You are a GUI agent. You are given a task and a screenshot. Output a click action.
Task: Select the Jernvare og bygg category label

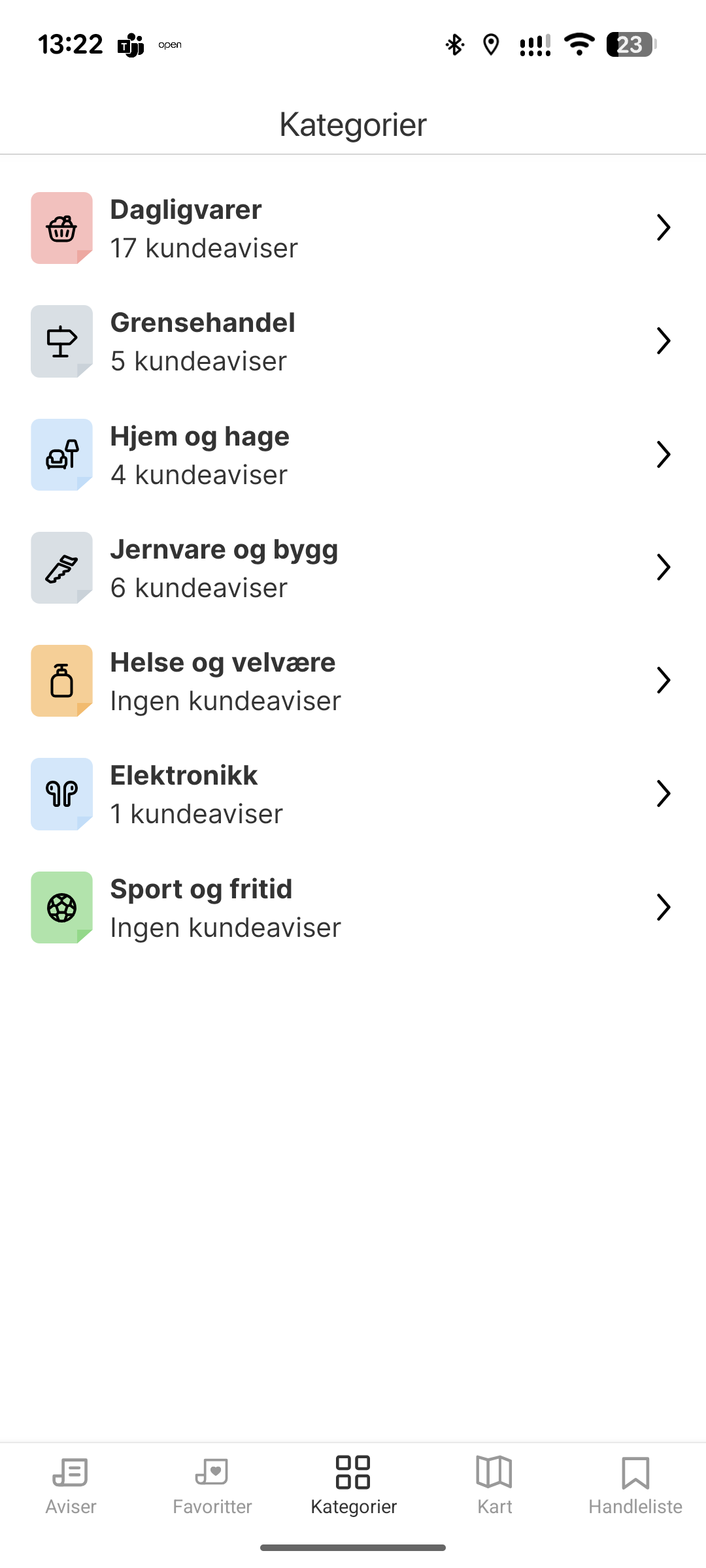224,549
